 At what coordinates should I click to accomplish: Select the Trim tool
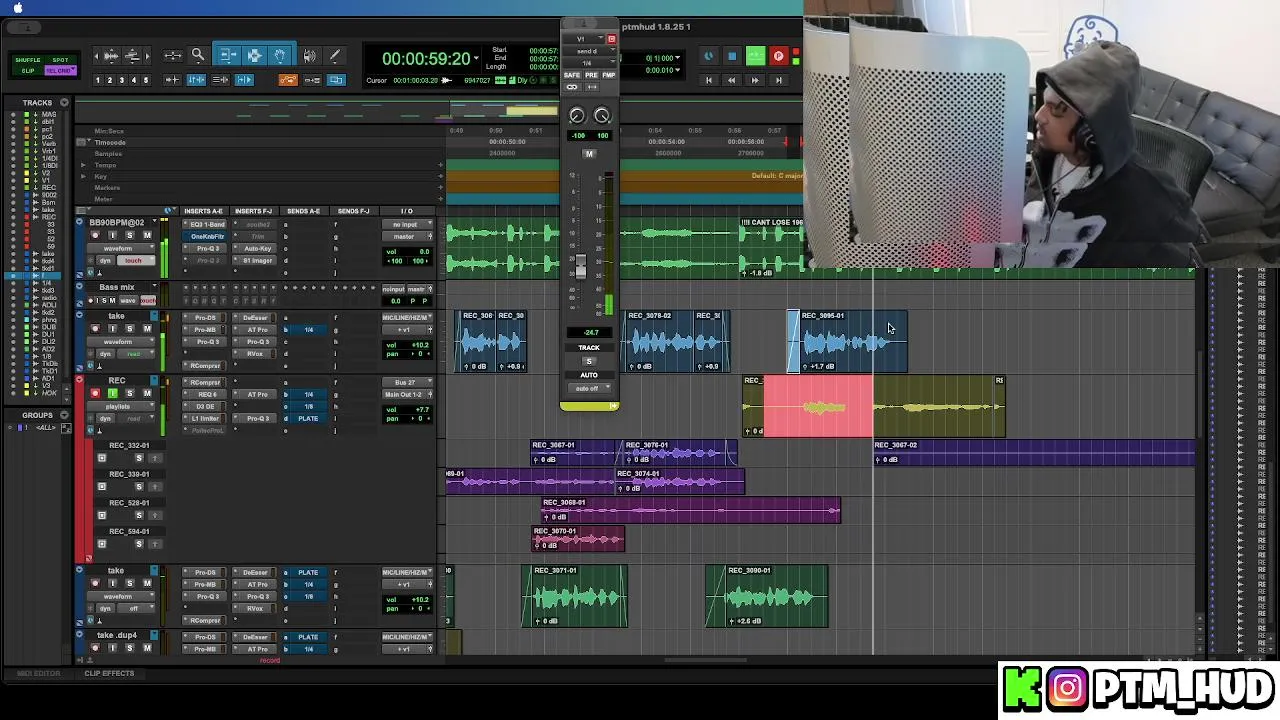pos(228,56)
